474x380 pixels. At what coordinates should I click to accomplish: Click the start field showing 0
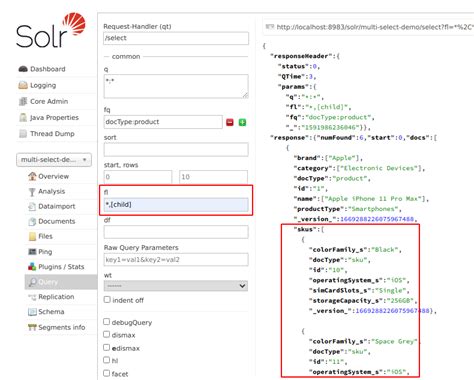tap(138, 177)
